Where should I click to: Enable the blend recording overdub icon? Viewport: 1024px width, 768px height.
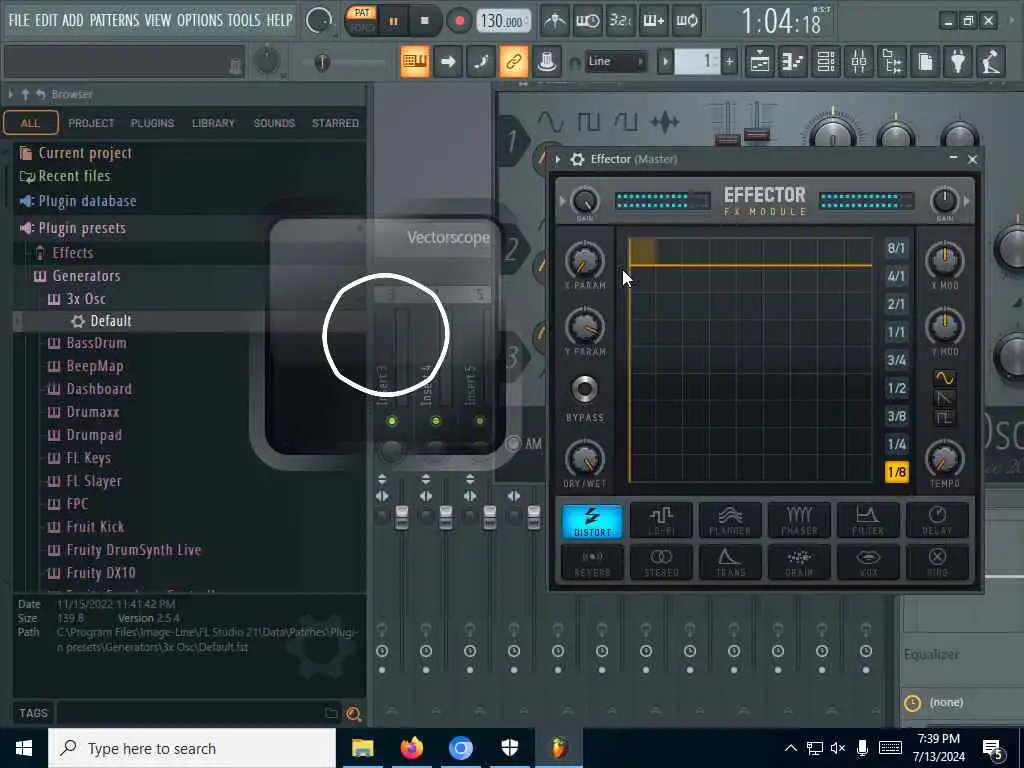click(654, 21)
